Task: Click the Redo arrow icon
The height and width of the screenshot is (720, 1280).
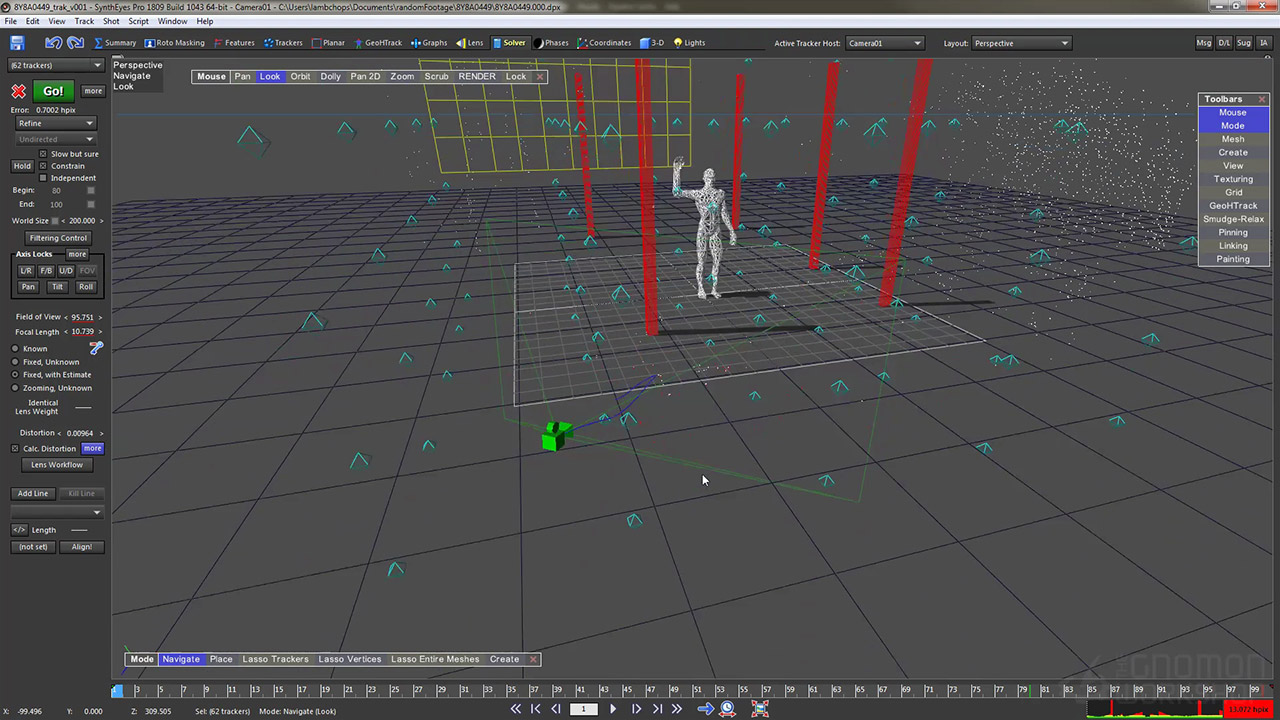Action: [76, 43]
